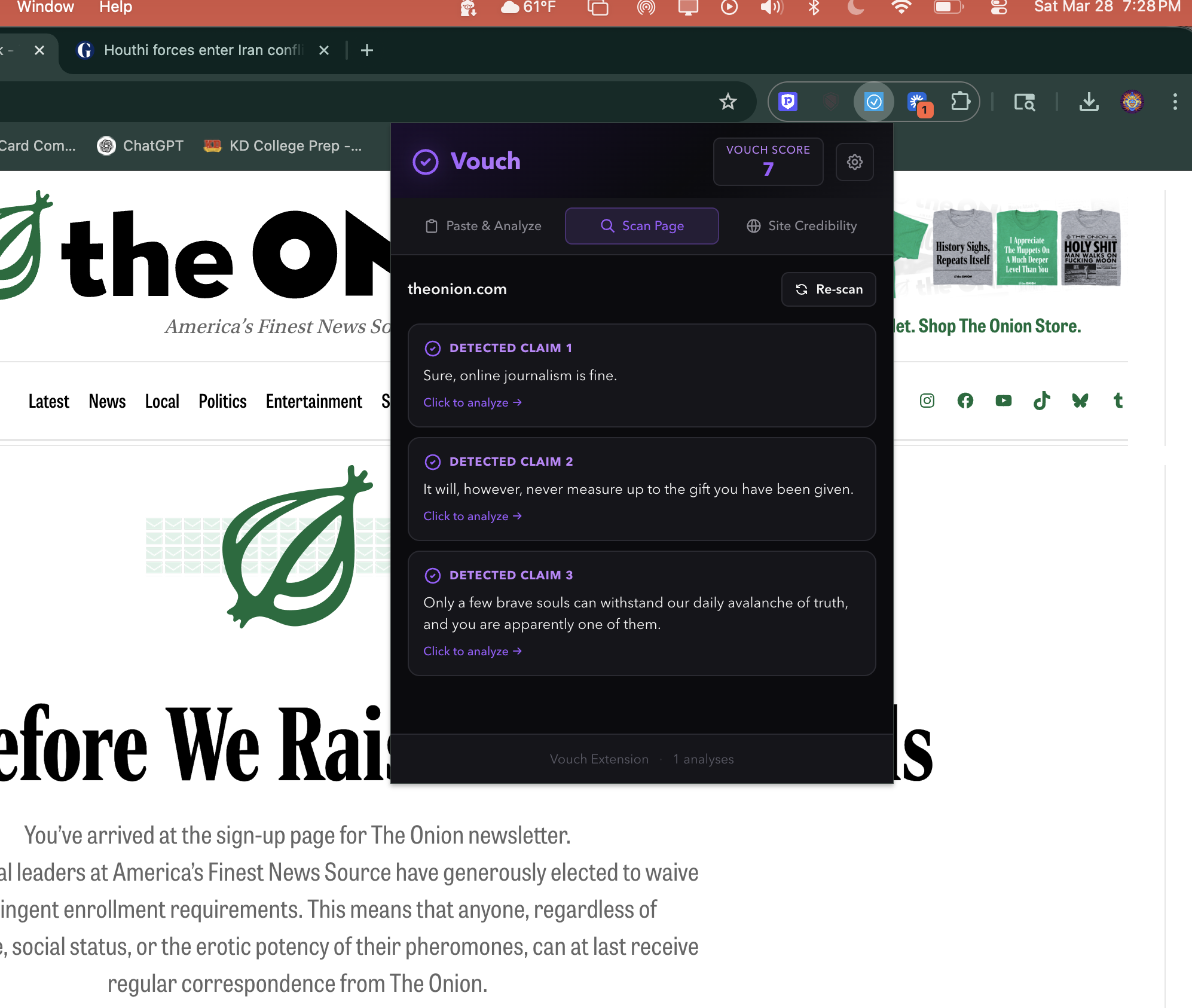Open the Help menu
Image resolution: width=1192 pixels, height=1008 pixels.
(115, 7)
